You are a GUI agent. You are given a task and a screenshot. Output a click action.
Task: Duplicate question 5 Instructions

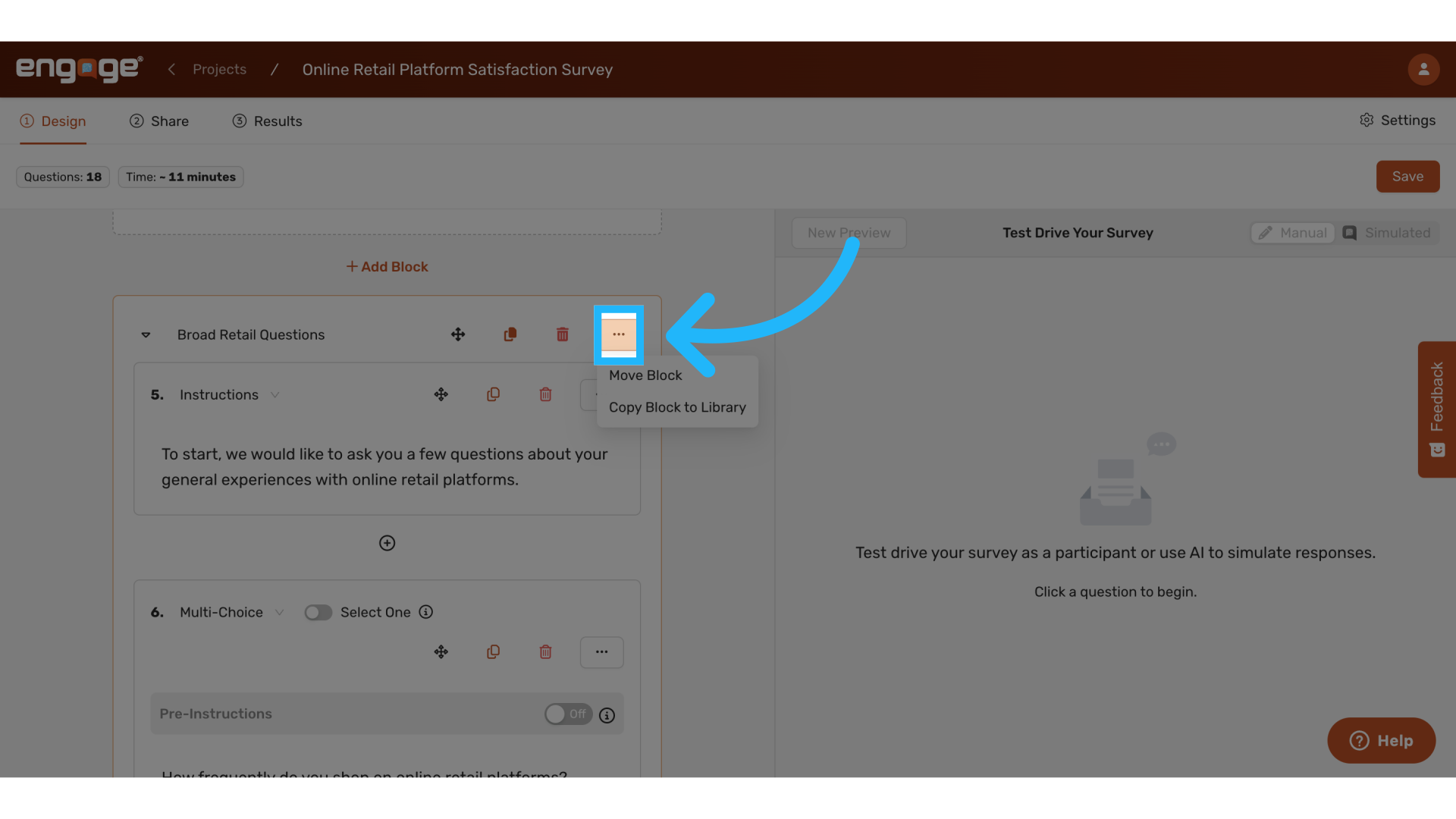coord(493,394)
